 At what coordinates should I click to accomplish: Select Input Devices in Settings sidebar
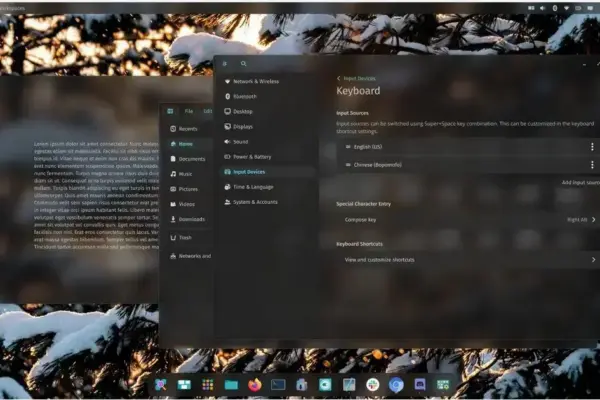click(267, 172)
